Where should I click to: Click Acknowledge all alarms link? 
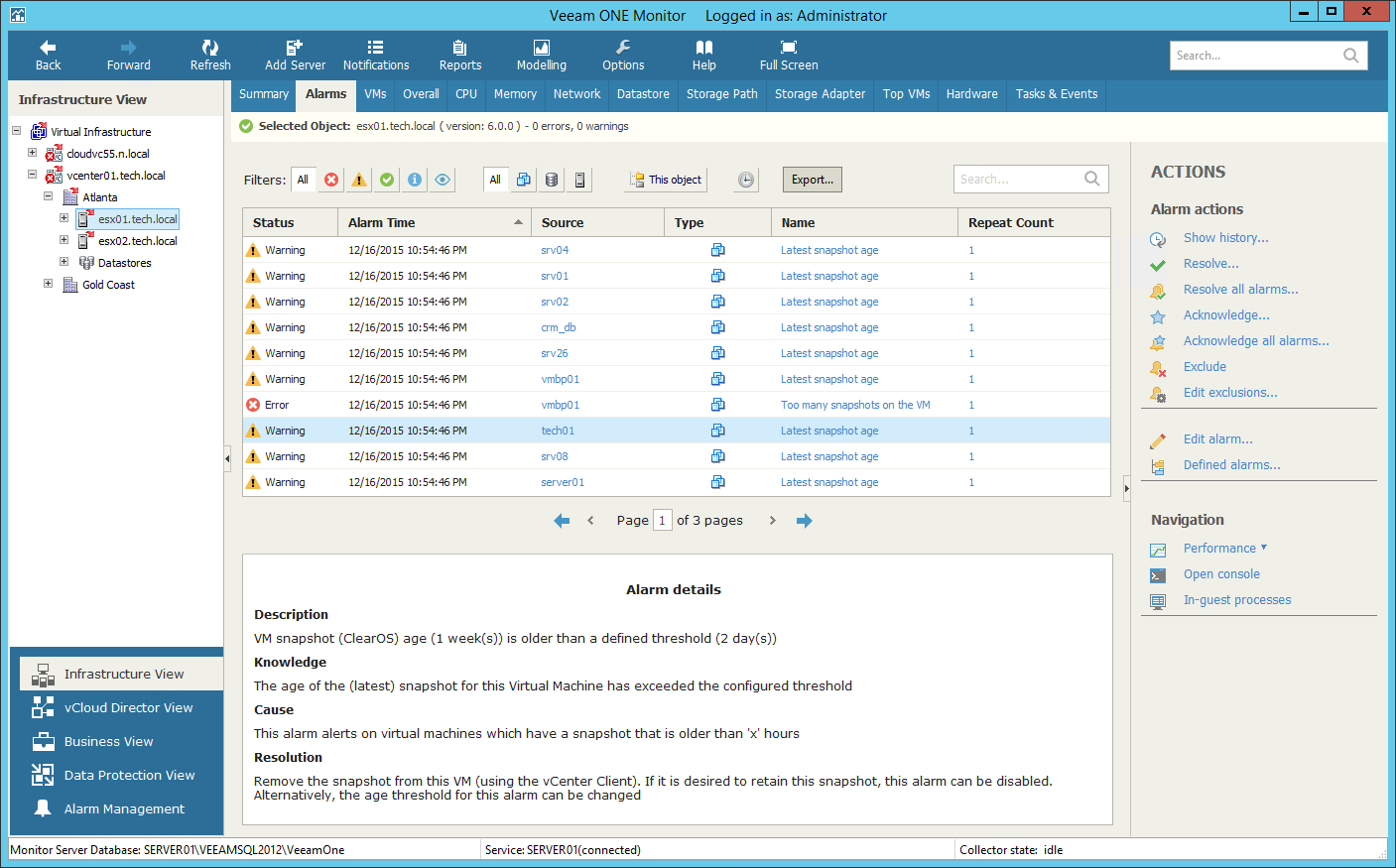click(x=1256, y=341)
